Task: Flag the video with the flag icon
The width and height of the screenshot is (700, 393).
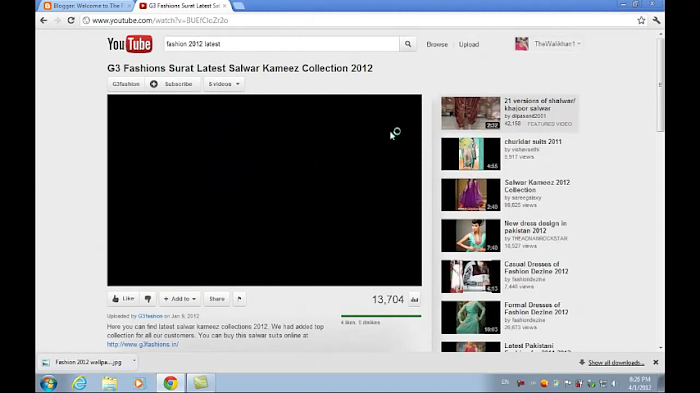Action: (239, 299)
